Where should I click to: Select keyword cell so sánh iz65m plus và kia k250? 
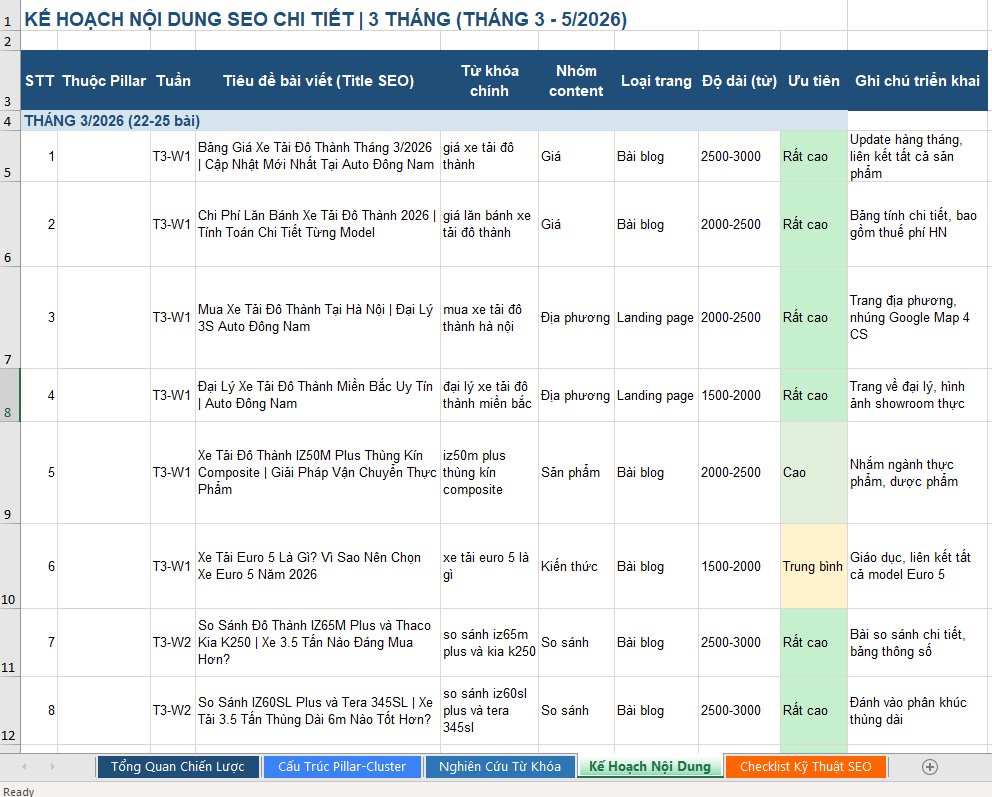click(490, 643)
